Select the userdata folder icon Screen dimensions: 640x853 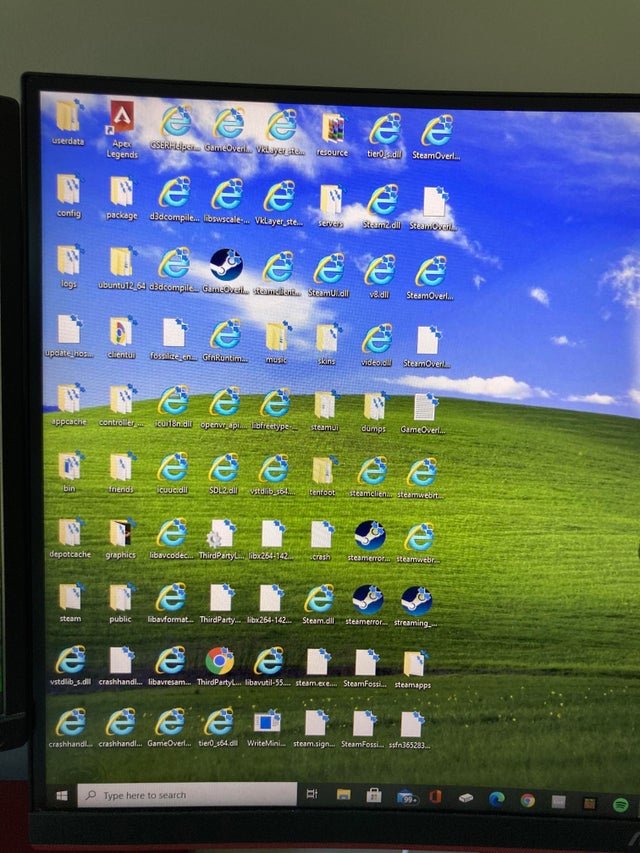(x=69, y=115)
